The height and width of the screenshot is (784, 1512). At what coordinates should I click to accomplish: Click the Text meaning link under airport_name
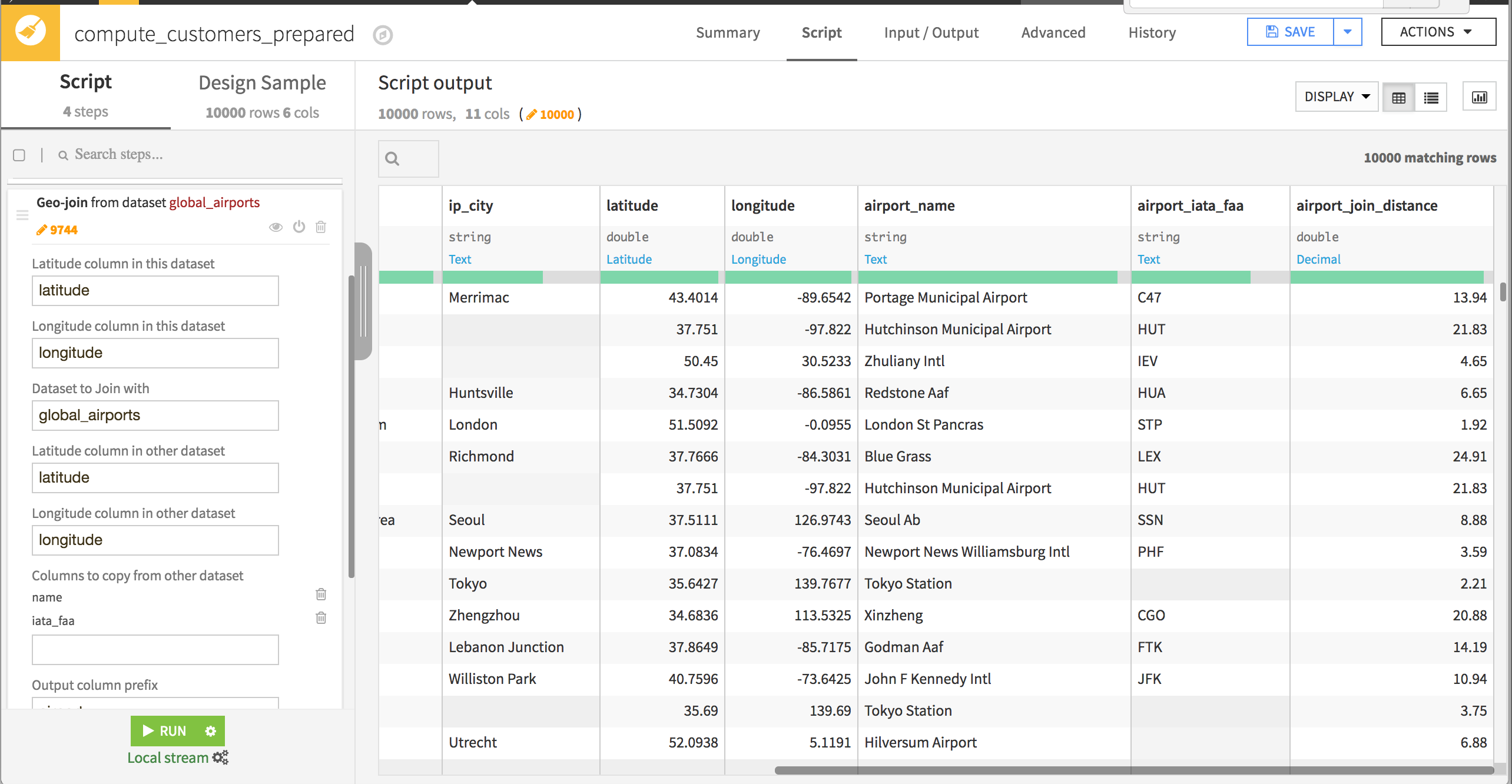point(876,259)
